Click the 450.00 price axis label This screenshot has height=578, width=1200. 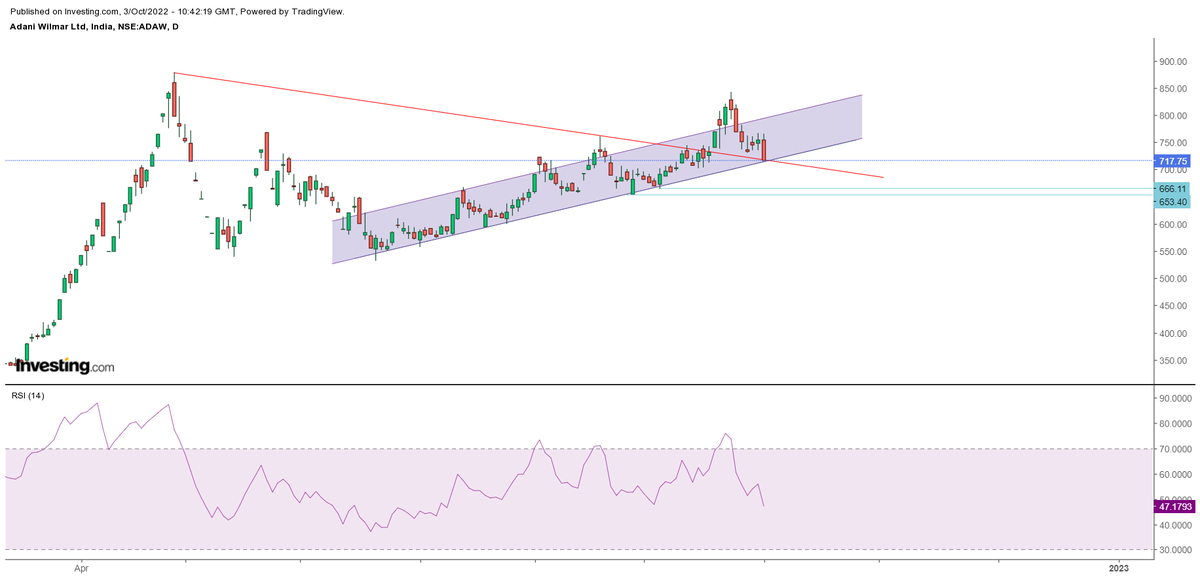tap(1172, 306)
